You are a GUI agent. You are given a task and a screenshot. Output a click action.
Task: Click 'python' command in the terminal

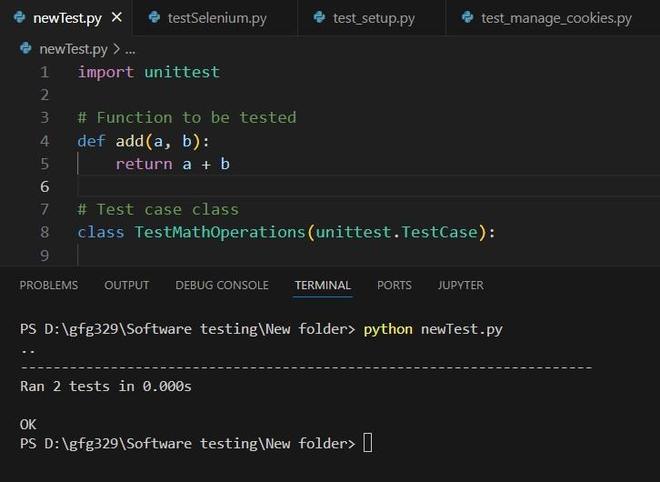pyautogui.click(x=388, y=329)
